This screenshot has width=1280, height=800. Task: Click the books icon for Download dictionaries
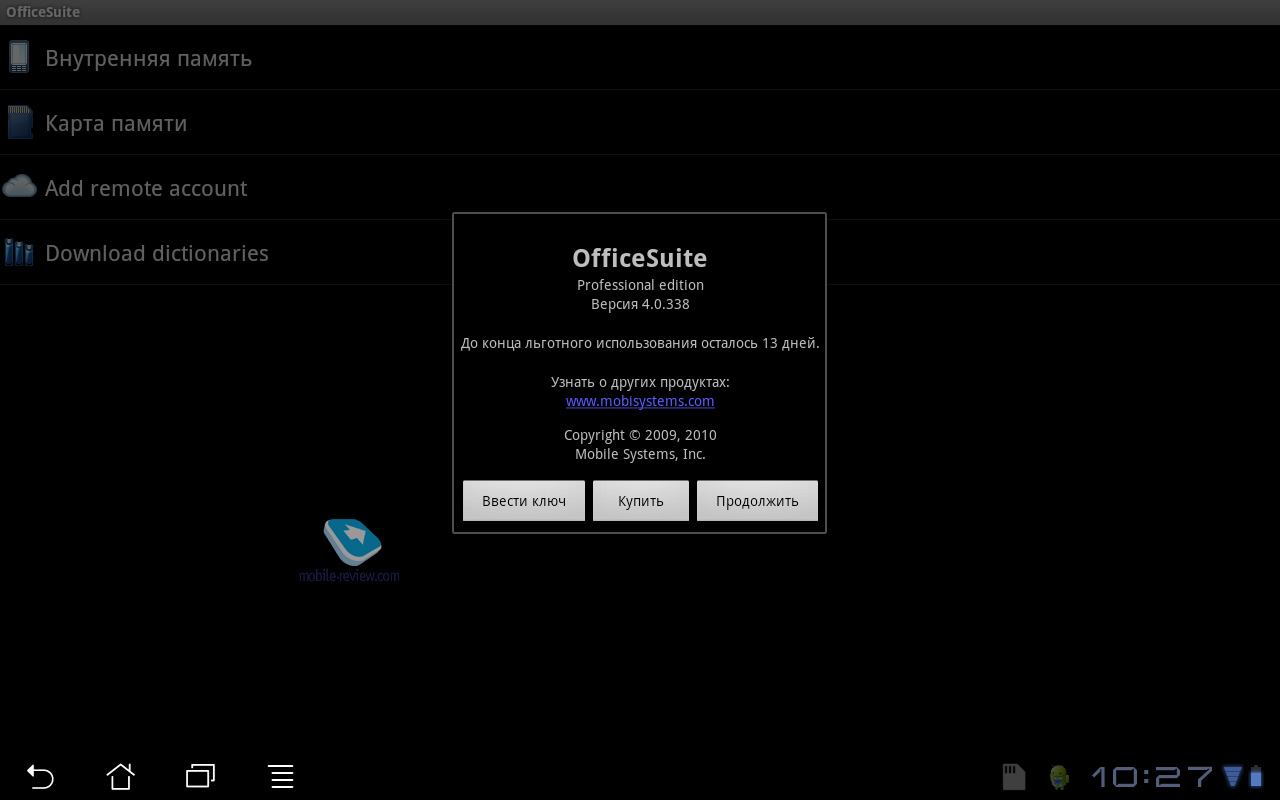19,252
